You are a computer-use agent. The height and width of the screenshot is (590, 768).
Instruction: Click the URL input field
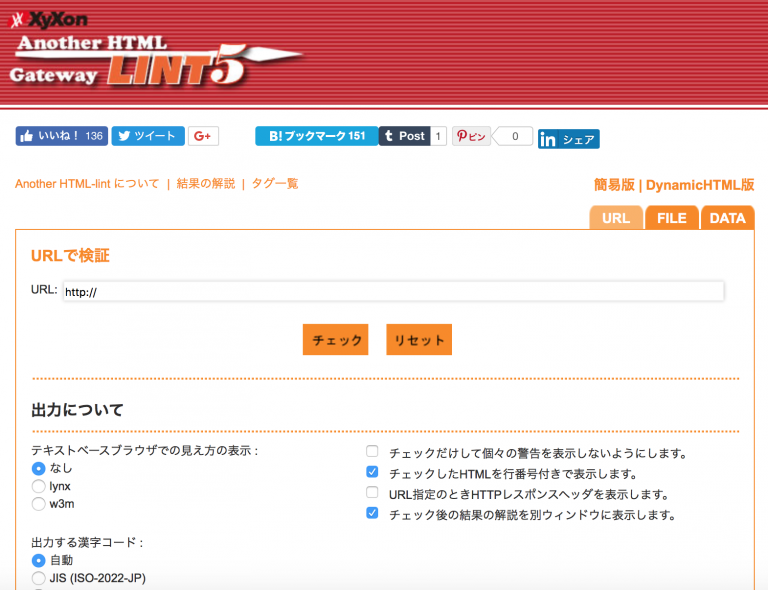coord(393,291)
